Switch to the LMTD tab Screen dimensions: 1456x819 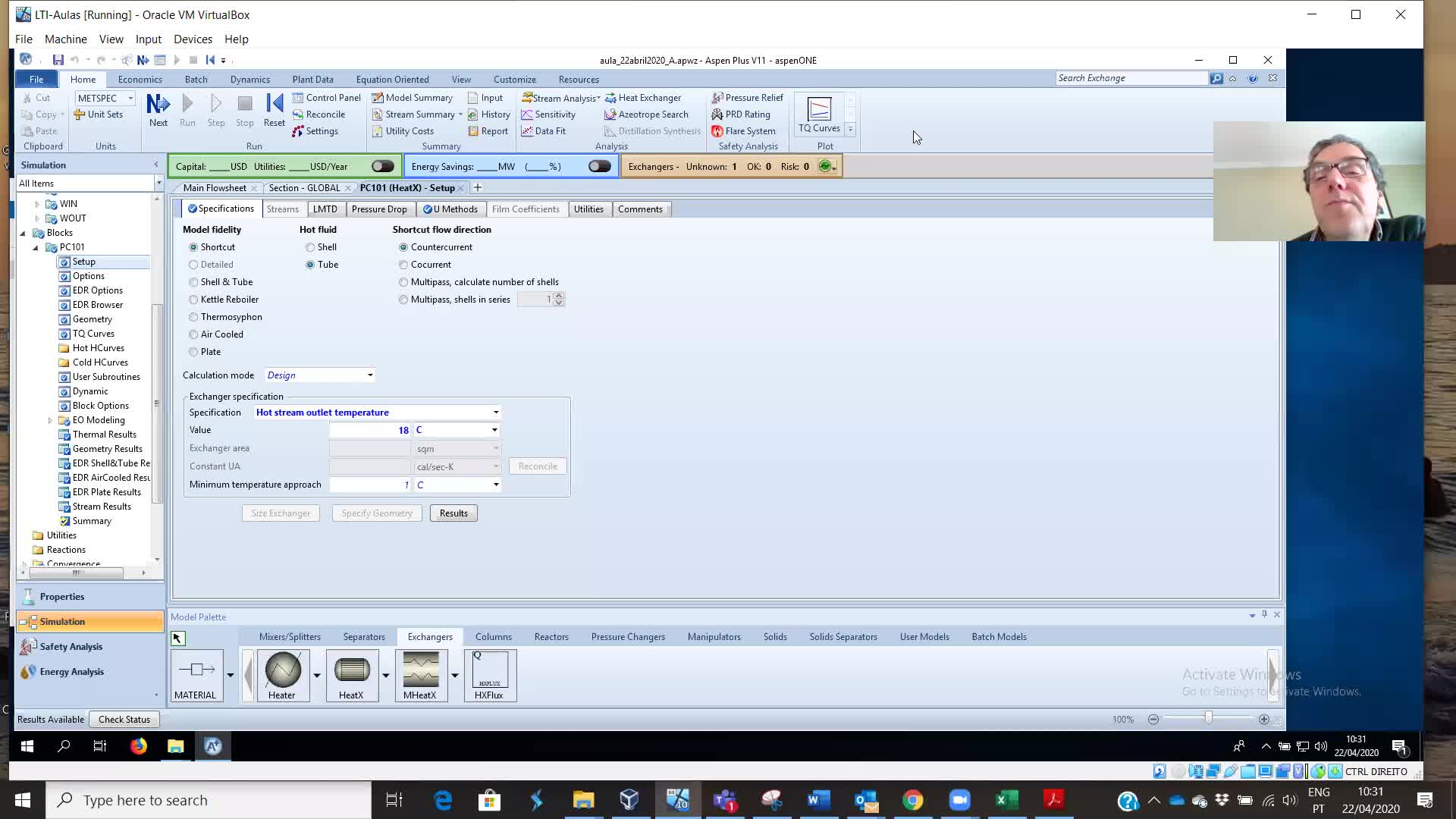[x=325, y=209]
